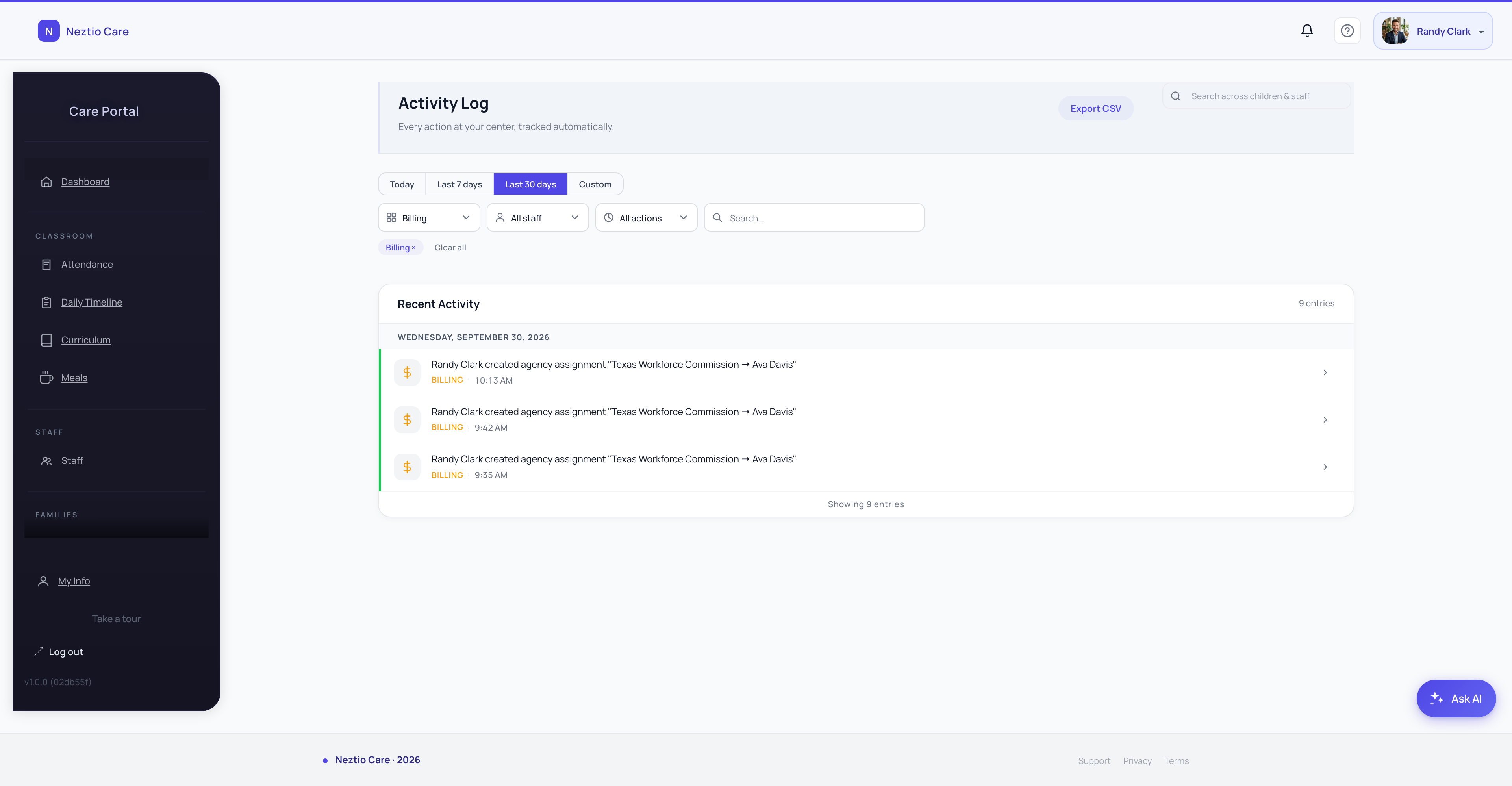1512x786 pixels.
Task: Expand the 10:13 AM entry chevron
Action: coord(1325,373)
